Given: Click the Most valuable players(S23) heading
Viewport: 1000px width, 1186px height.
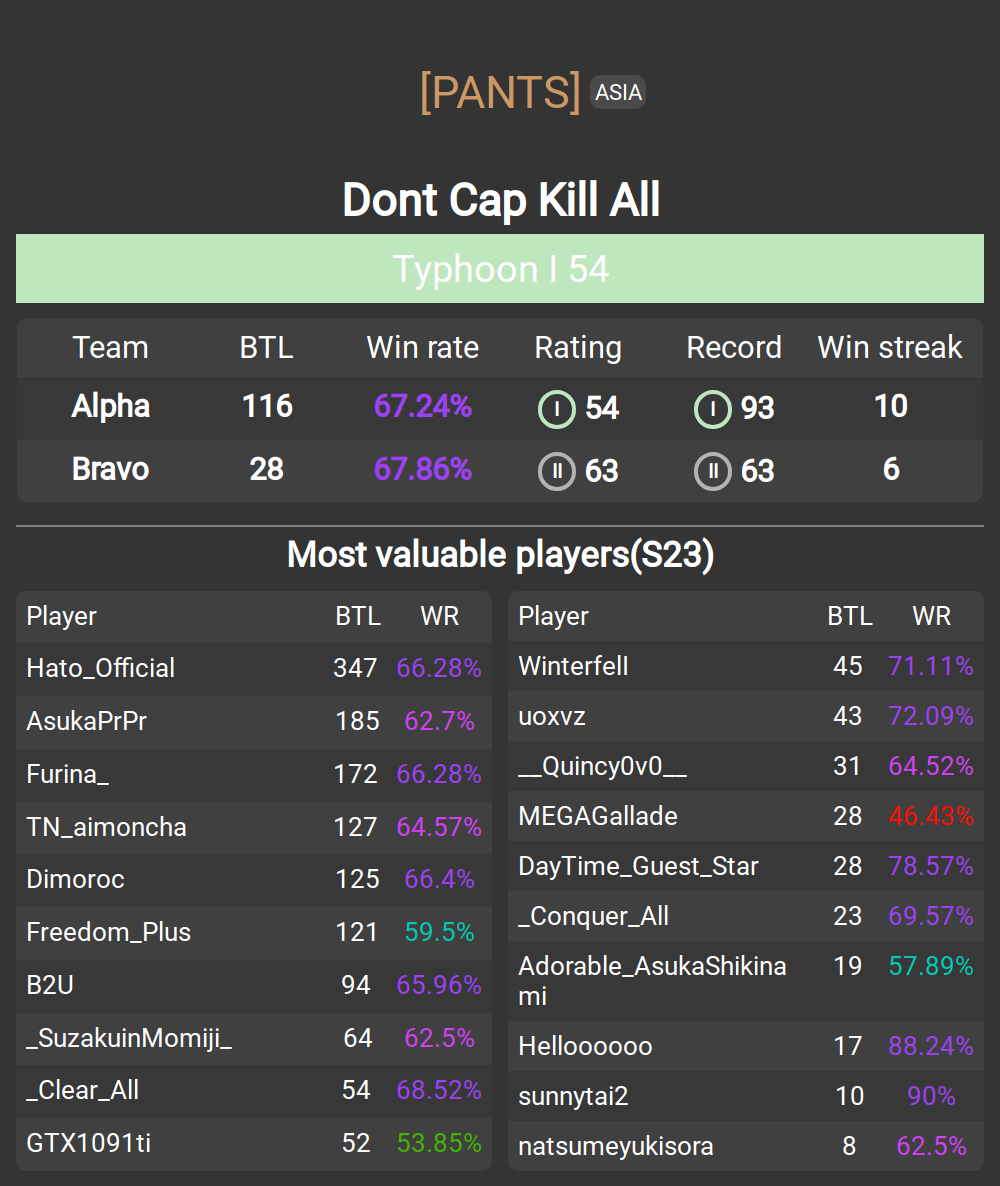Looking at the screenshot, I should point(500,555).
